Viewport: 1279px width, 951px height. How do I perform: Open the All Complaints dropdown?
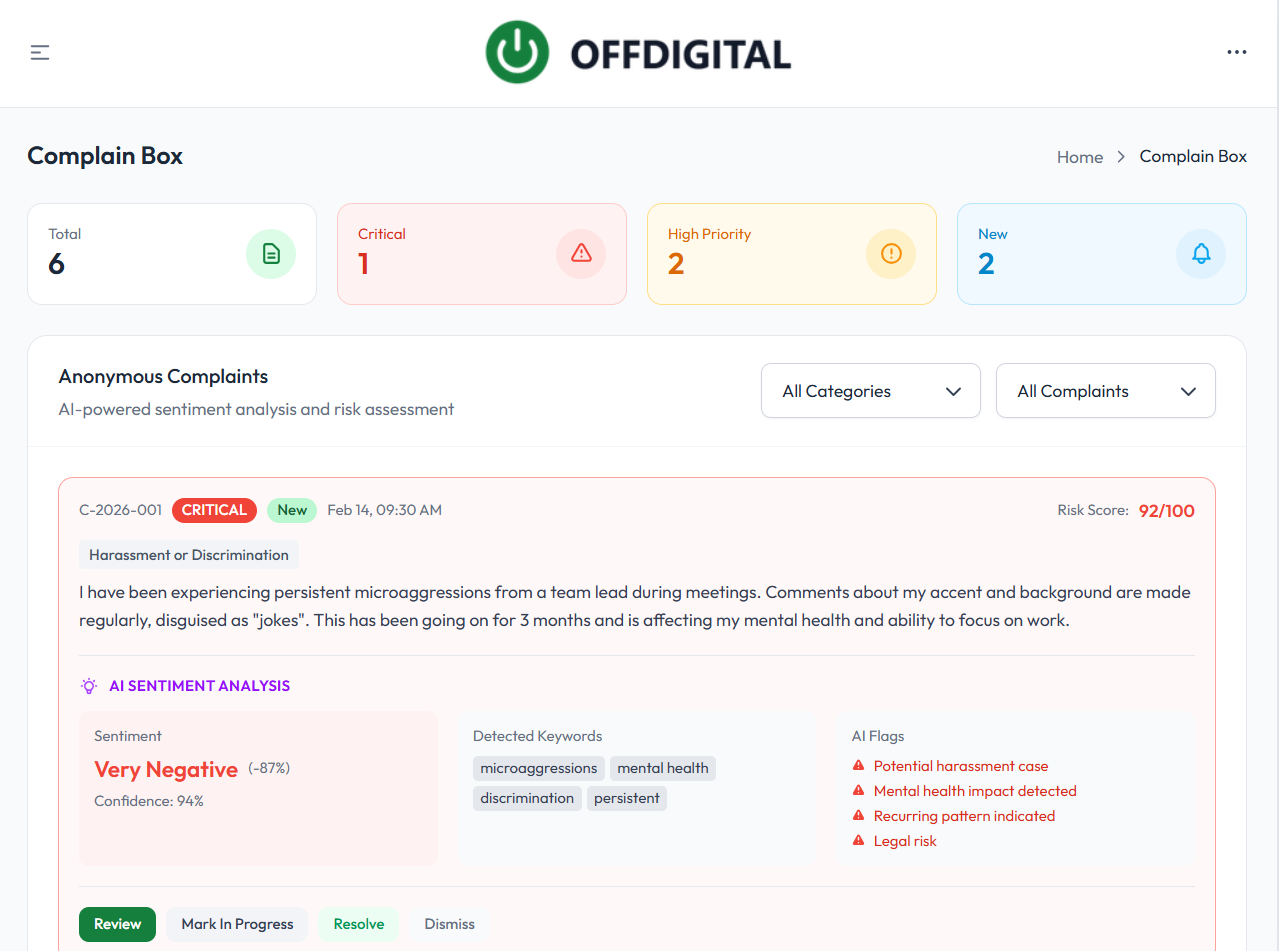pyautogui.click(x=1105, y=390)
